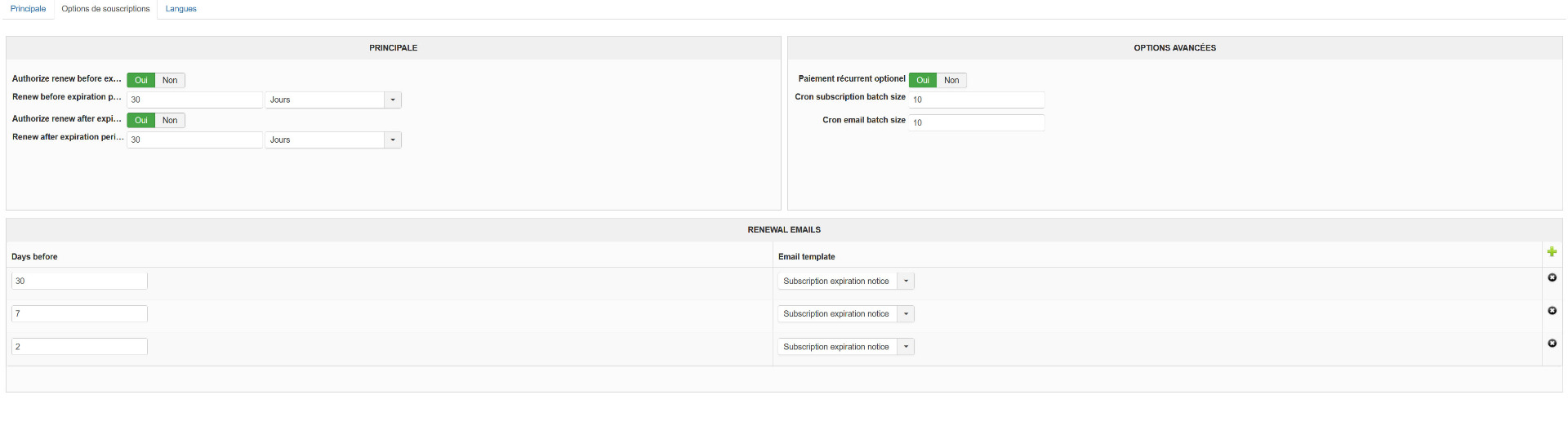Set Authorize renew before expiration to Non
The height and width of the screenshot is (448, 1568).
click(170, 80)
